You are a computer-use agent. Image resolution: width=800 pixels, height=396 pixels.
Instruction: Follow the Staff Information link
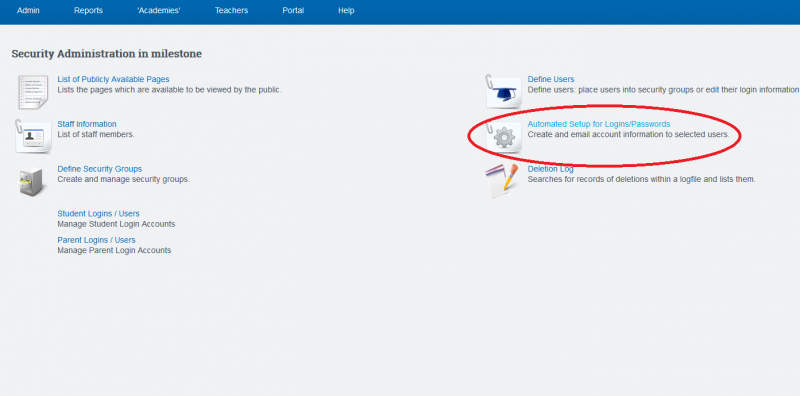pyautogui.click(x=87, y=124)
